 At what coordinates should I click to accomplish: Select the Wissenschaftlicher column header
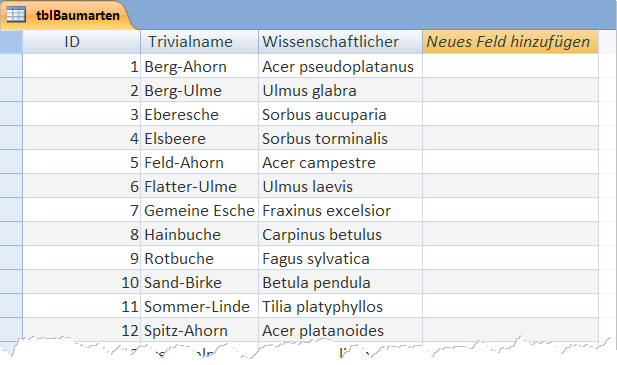coord(340,42)
